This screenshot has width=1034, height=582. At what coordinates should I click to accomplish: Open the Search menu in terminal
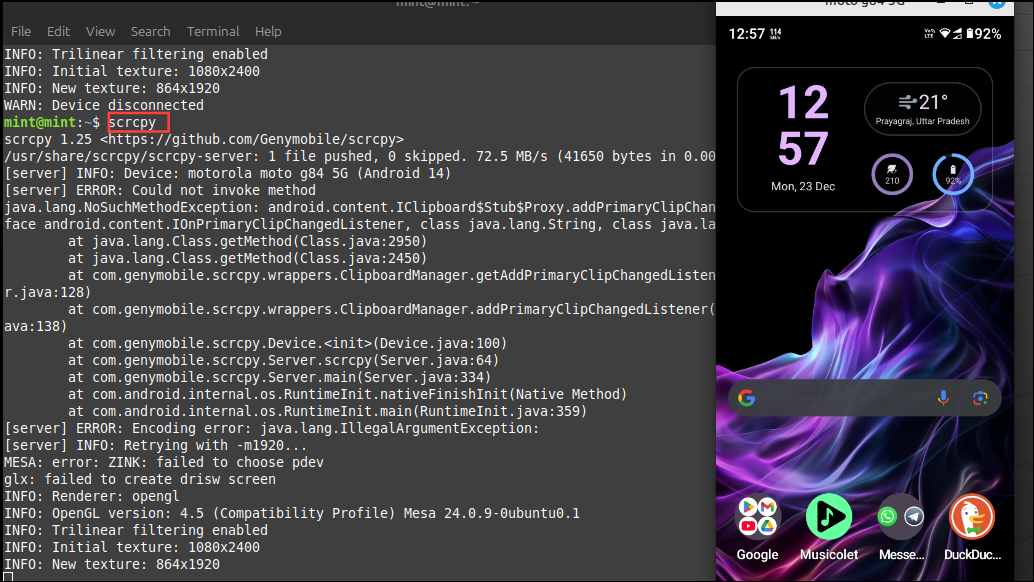click(150, 31)
